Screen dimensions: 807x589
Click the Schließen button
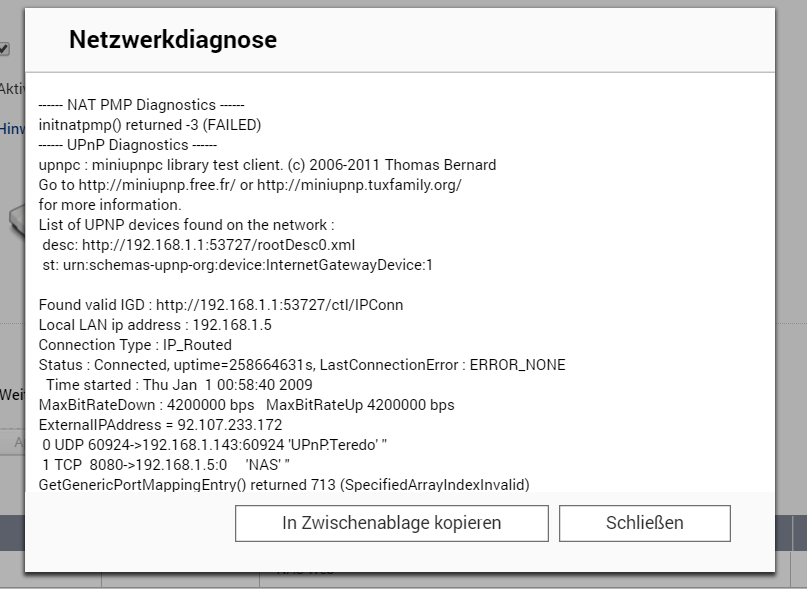(x=644, y=523)
